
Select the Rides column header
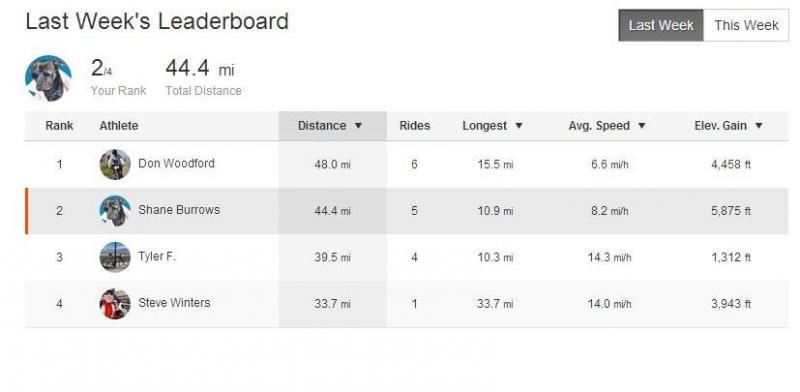pyautogui.click(x=414, y=126)
